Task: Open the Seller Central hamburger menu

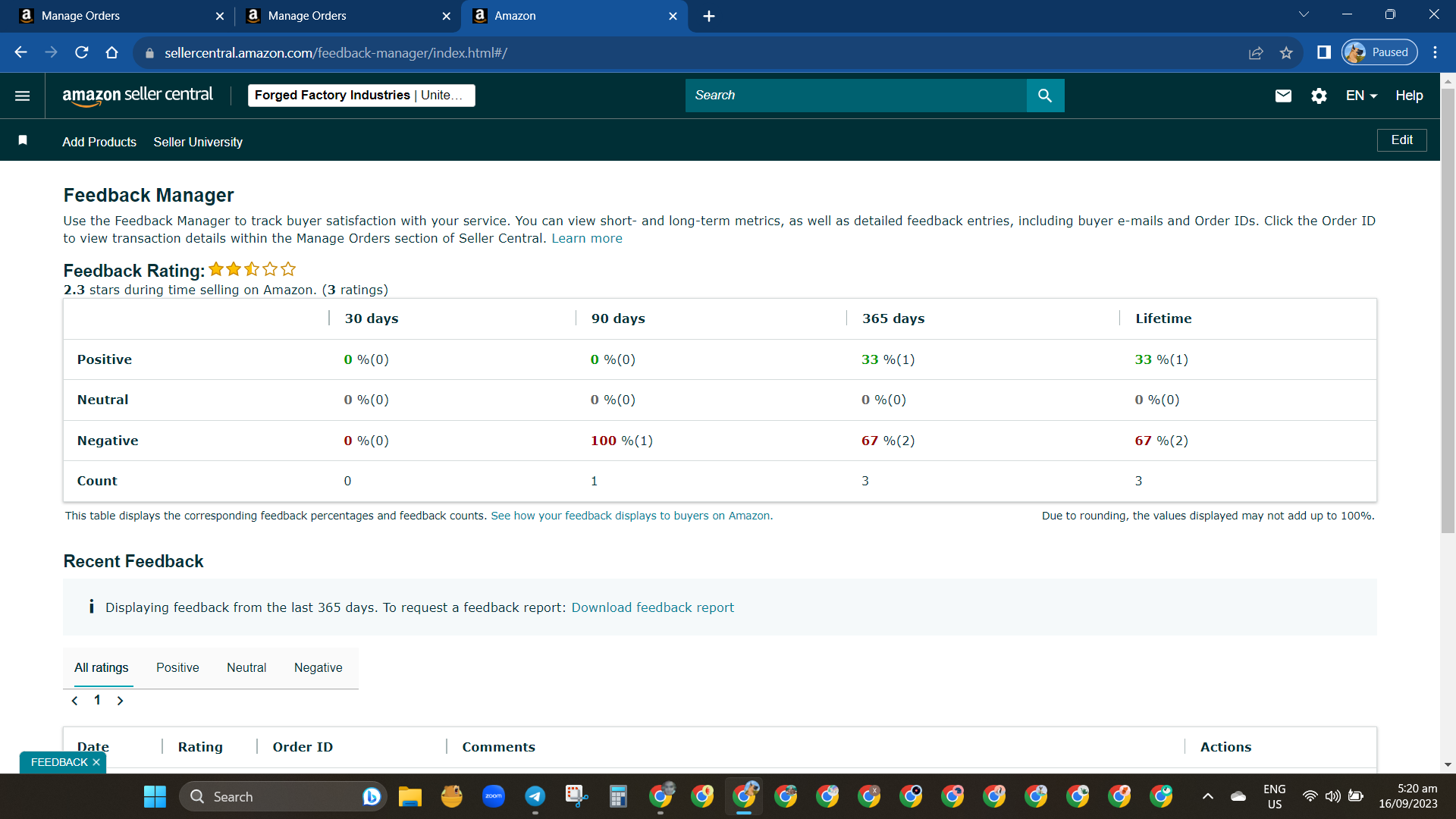Action: [22, 96]
